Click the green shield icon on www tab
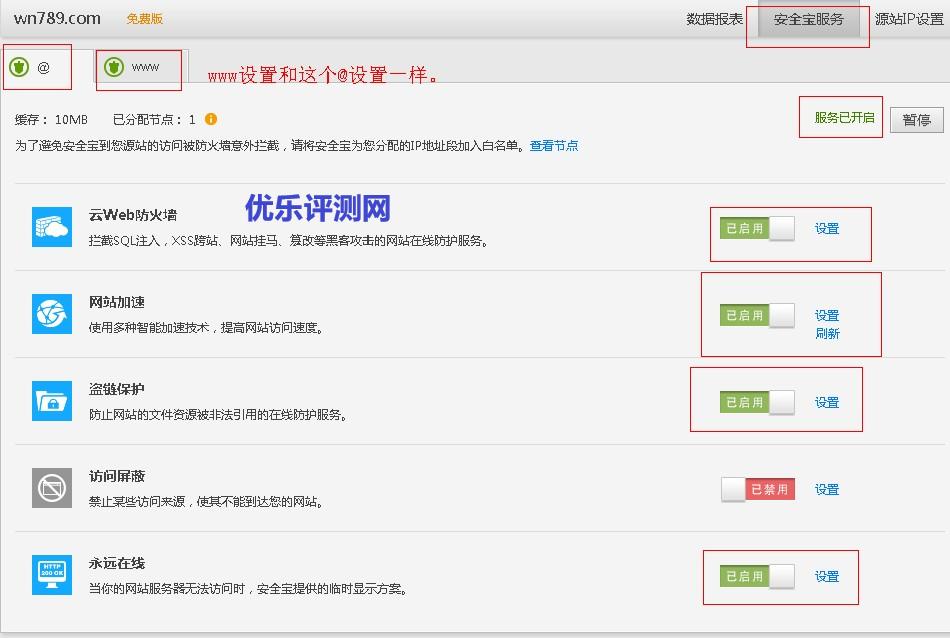This screenshot has height=638, width=950. (114, 68)
